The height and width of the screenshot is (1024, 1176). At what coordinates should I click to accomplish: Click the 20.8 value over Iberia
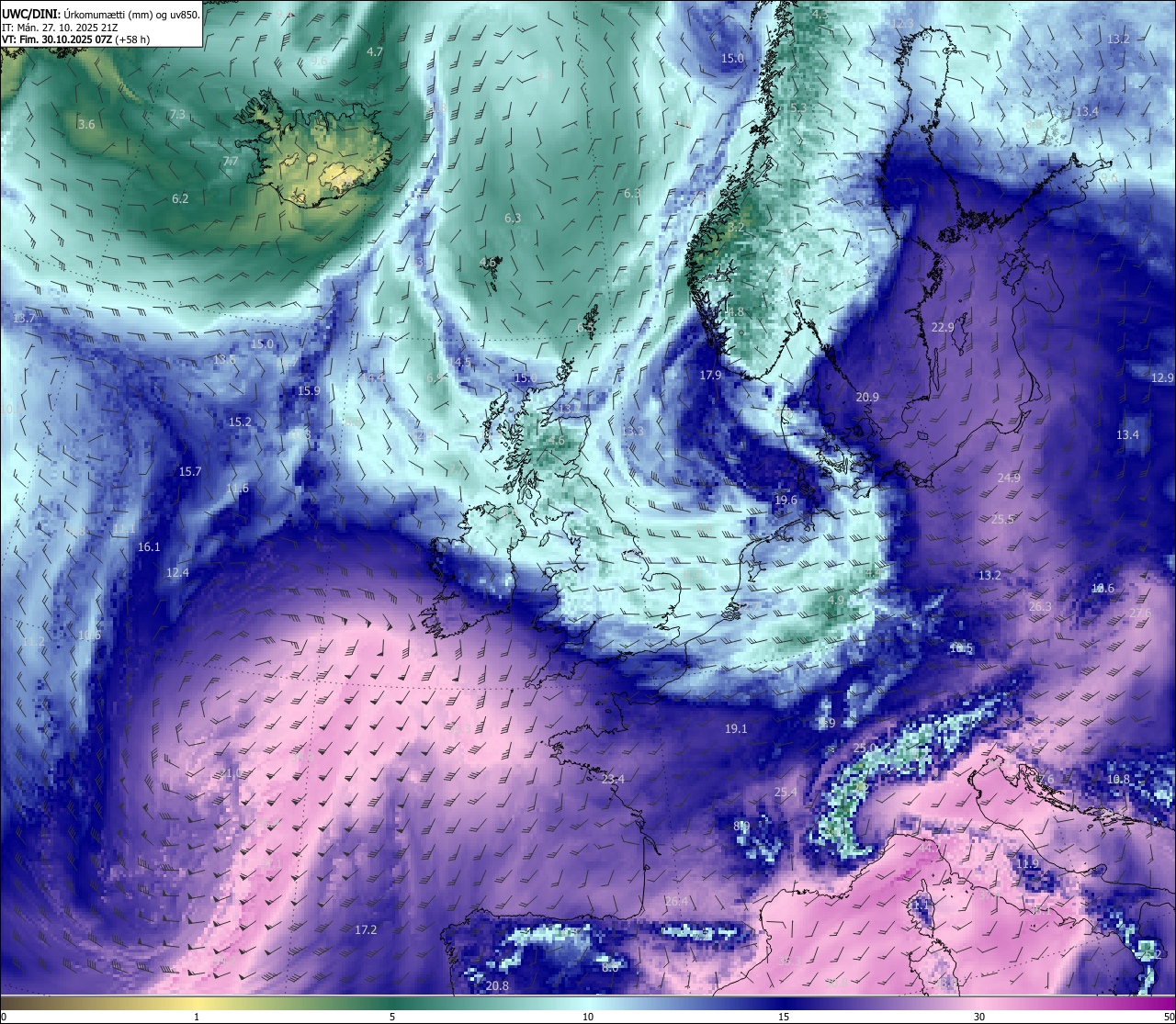click(497, 986)
